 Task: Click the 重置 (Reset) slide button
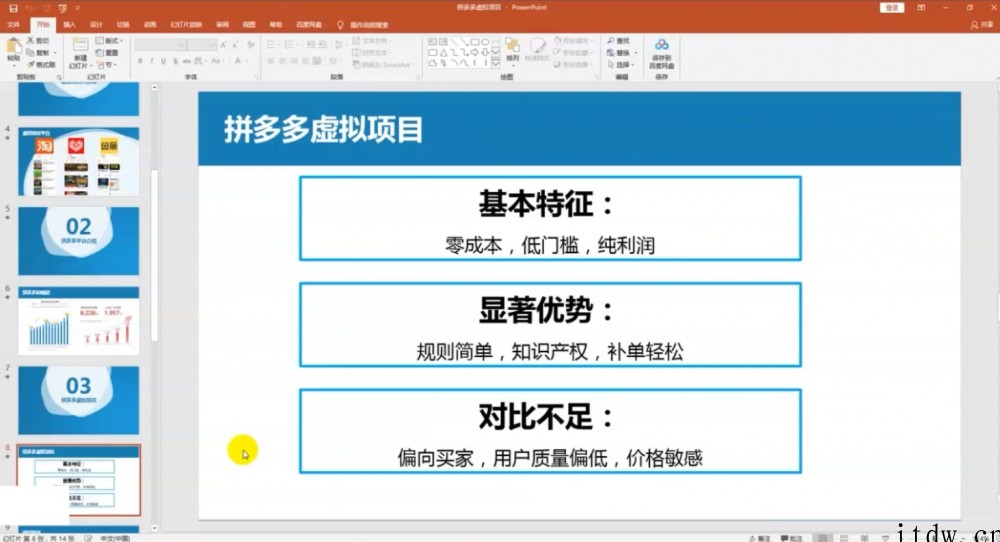tap(107, 53)
